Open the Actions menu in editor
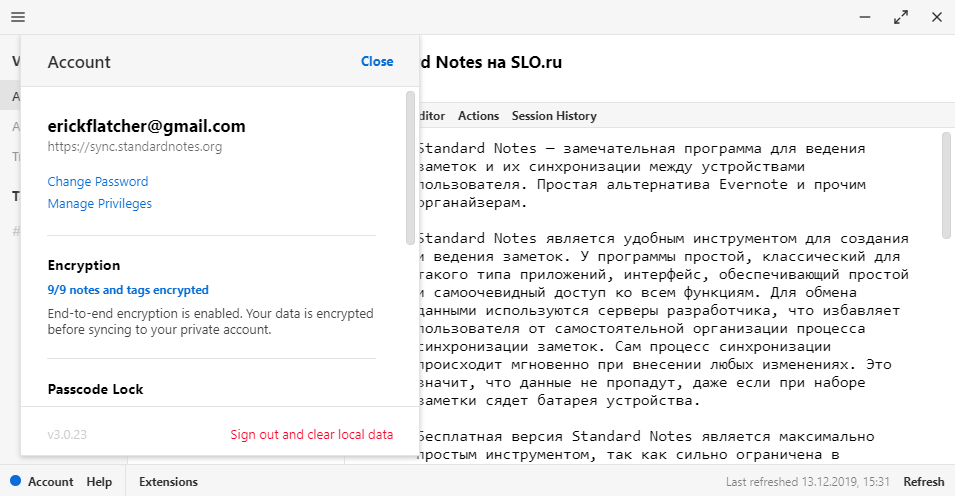This screenshot has width=955, height=496. coord(478,116)
